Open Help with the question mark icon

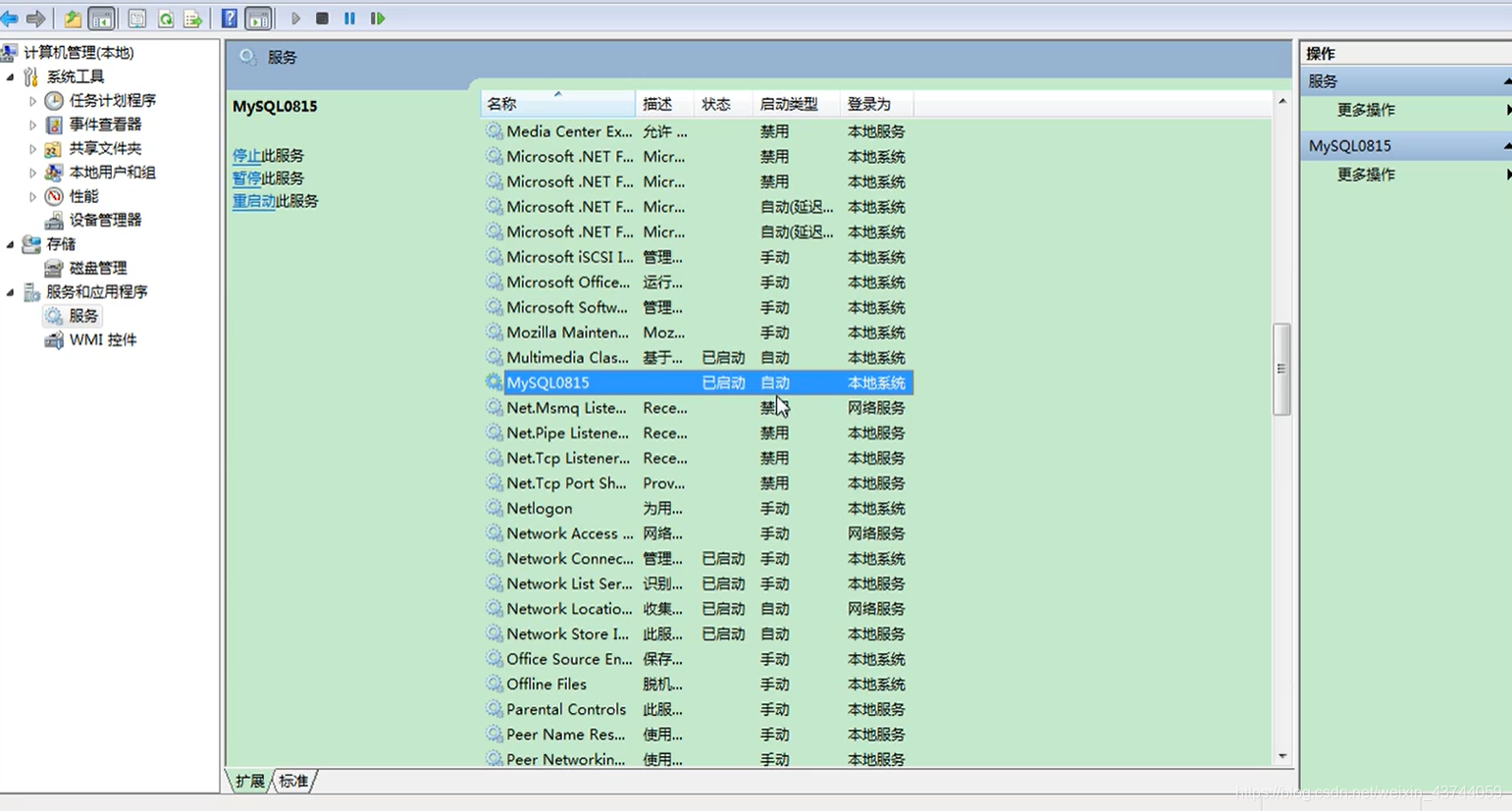(230, 19)
